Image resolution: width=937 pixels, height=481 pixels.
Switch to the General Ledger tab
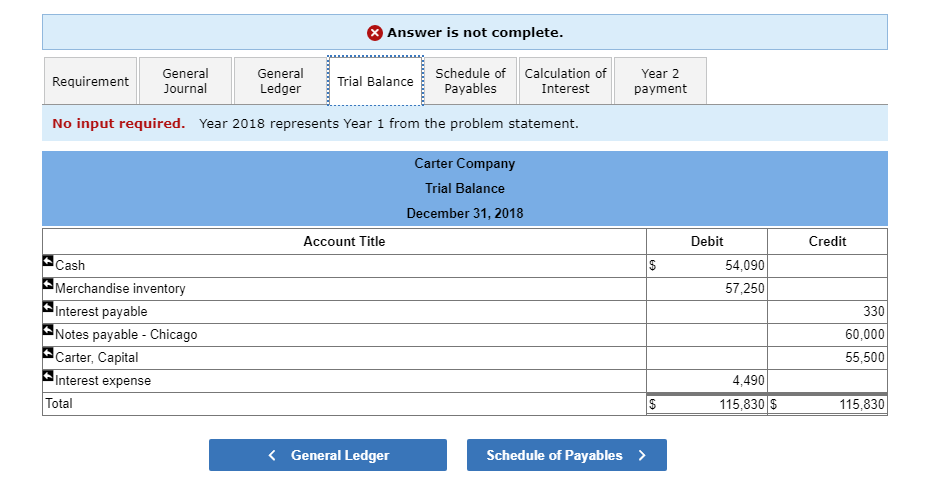tap(280, 81)
